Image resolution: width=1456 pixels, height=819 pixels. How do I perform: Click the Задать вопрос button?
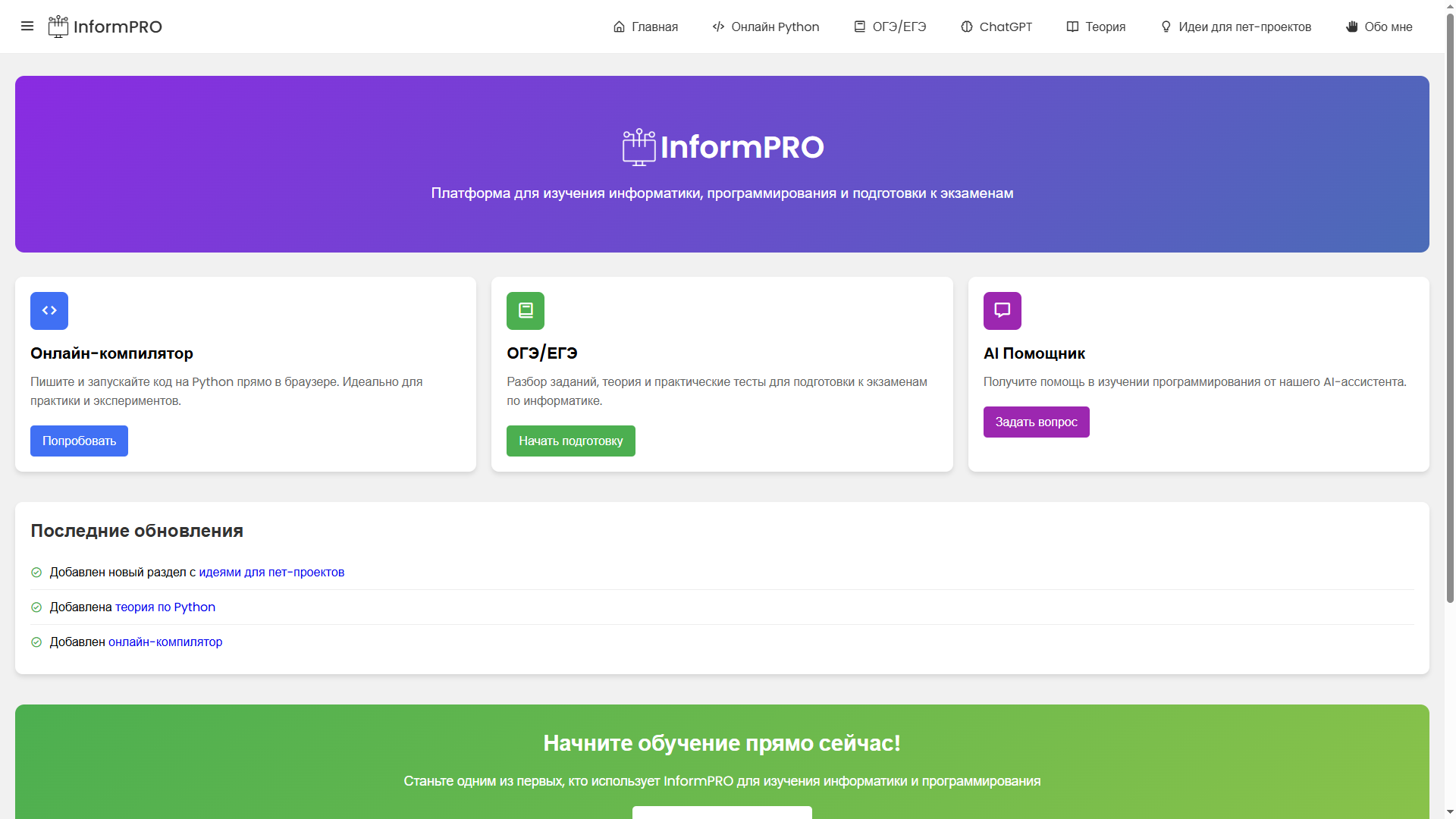pyautogui.click(x=1036, y=422)
